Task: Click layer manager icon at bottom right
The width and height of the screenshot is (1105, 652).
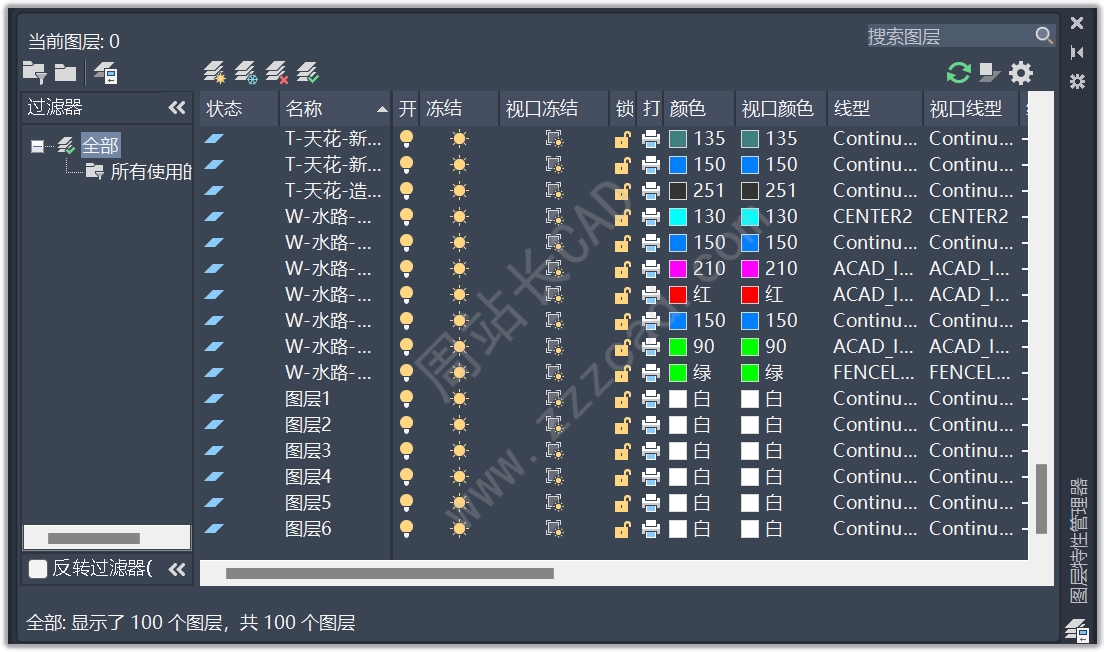Action: click(1077, 629)
